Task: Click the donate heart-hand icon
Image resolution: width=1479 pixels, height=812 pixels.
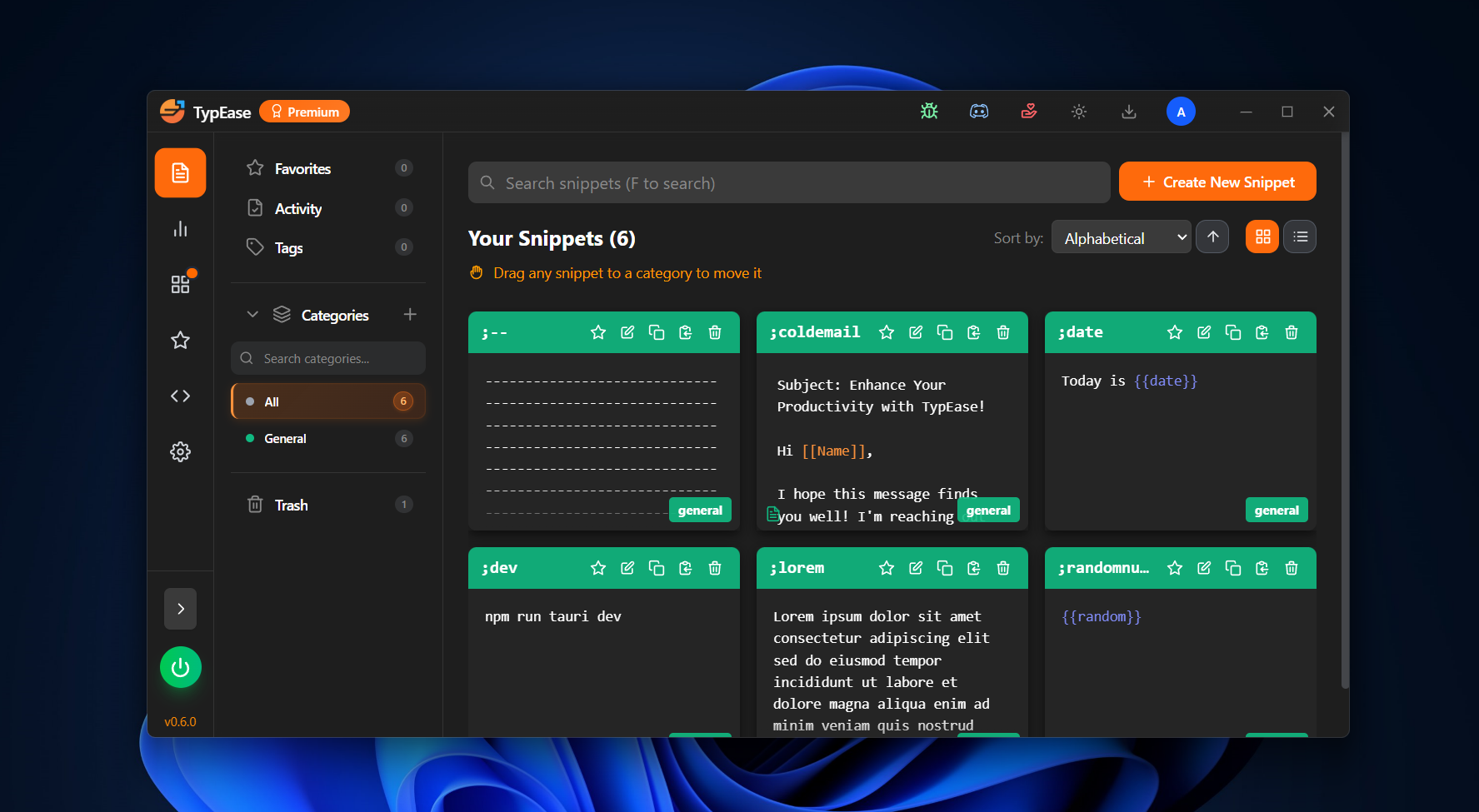Action: coord(1029,112)
